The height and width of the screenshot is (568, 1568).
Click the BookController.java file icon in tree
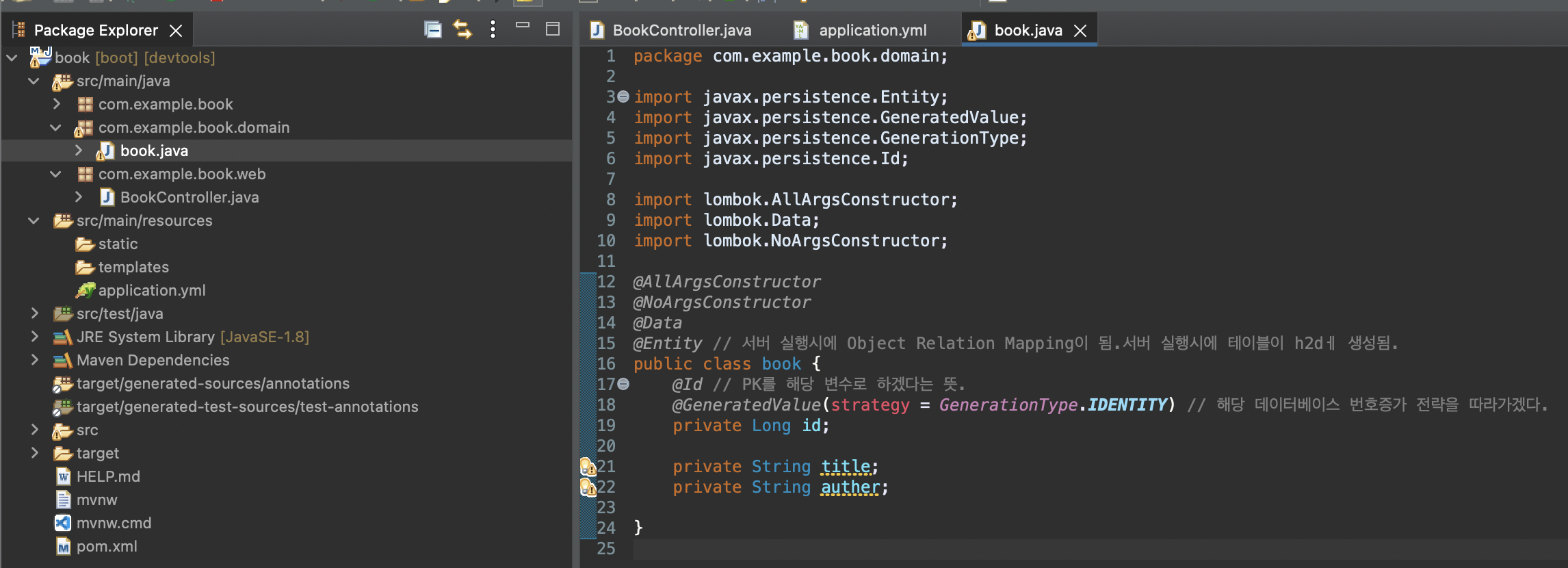coord(107,197)
